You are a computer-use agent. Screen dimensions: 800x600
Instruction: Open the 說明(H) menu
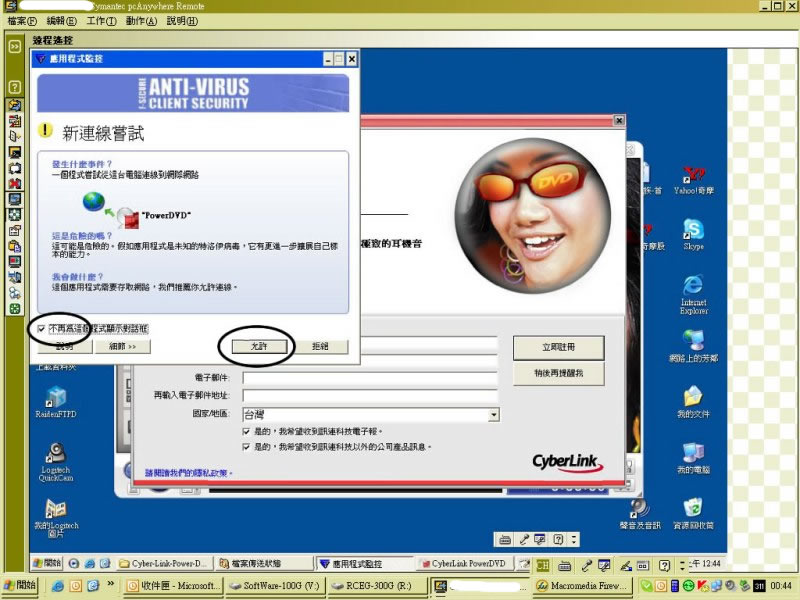click(x=182, y=21)
